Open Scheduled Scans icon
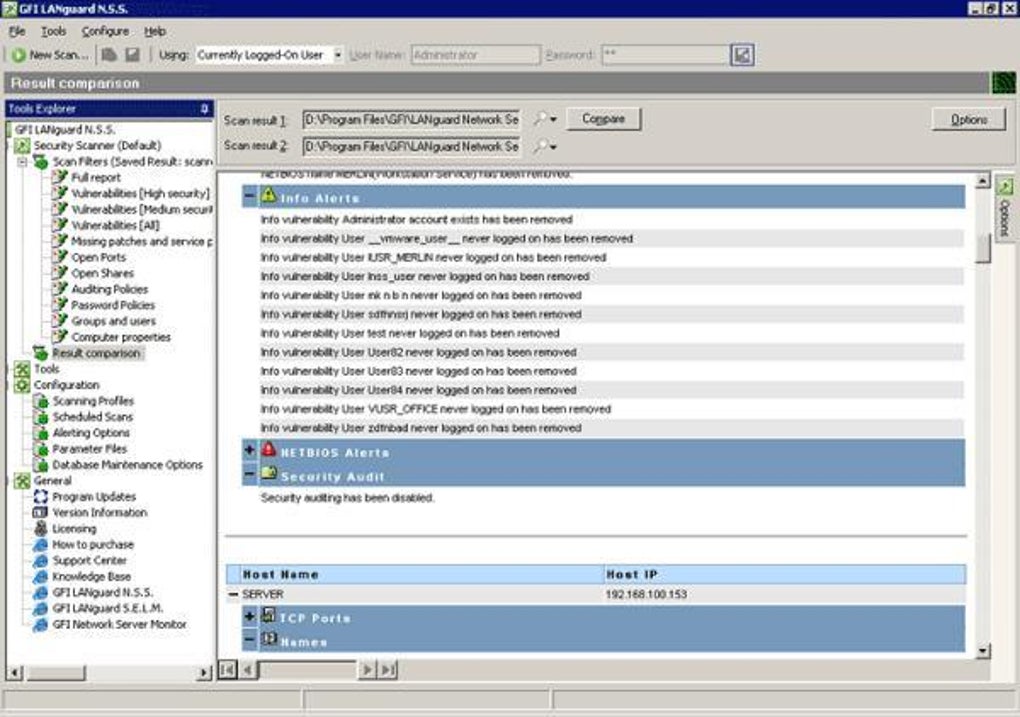 40,417
